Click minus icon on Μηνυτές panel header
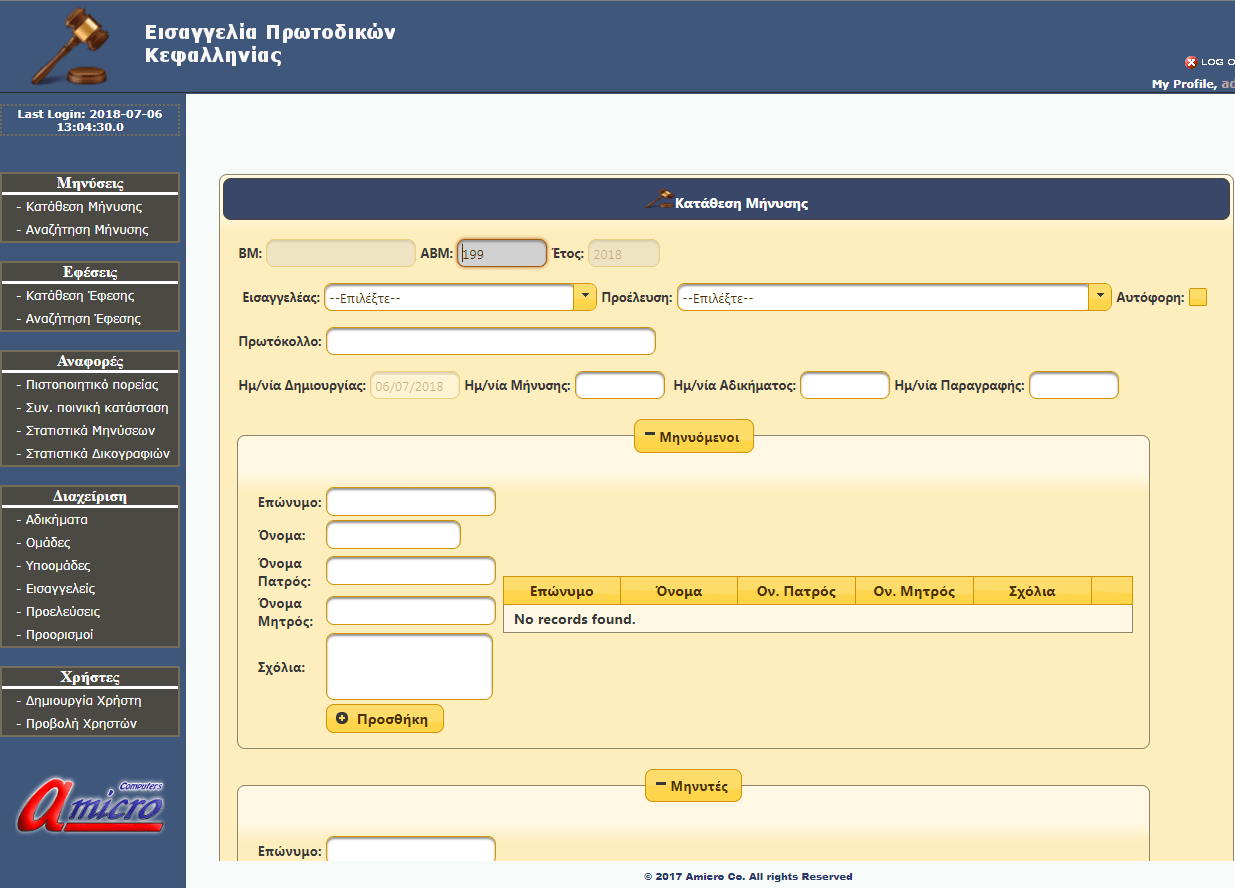 [x=660, y=787]
